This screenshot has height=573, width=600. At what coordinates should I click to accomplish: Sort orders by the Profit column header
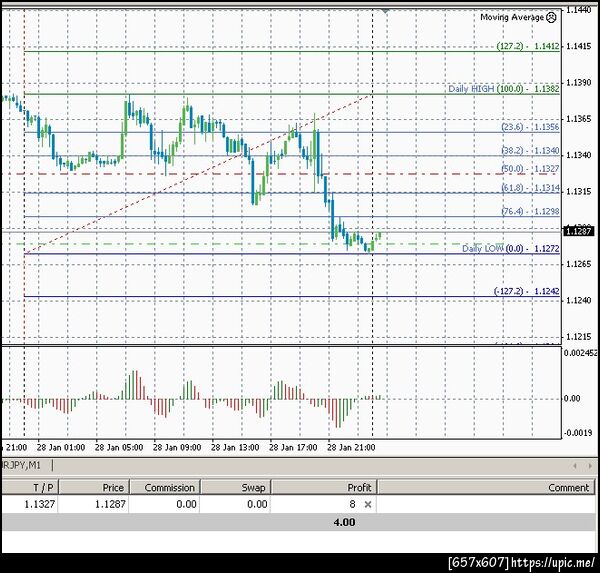[x=324, y=487]
